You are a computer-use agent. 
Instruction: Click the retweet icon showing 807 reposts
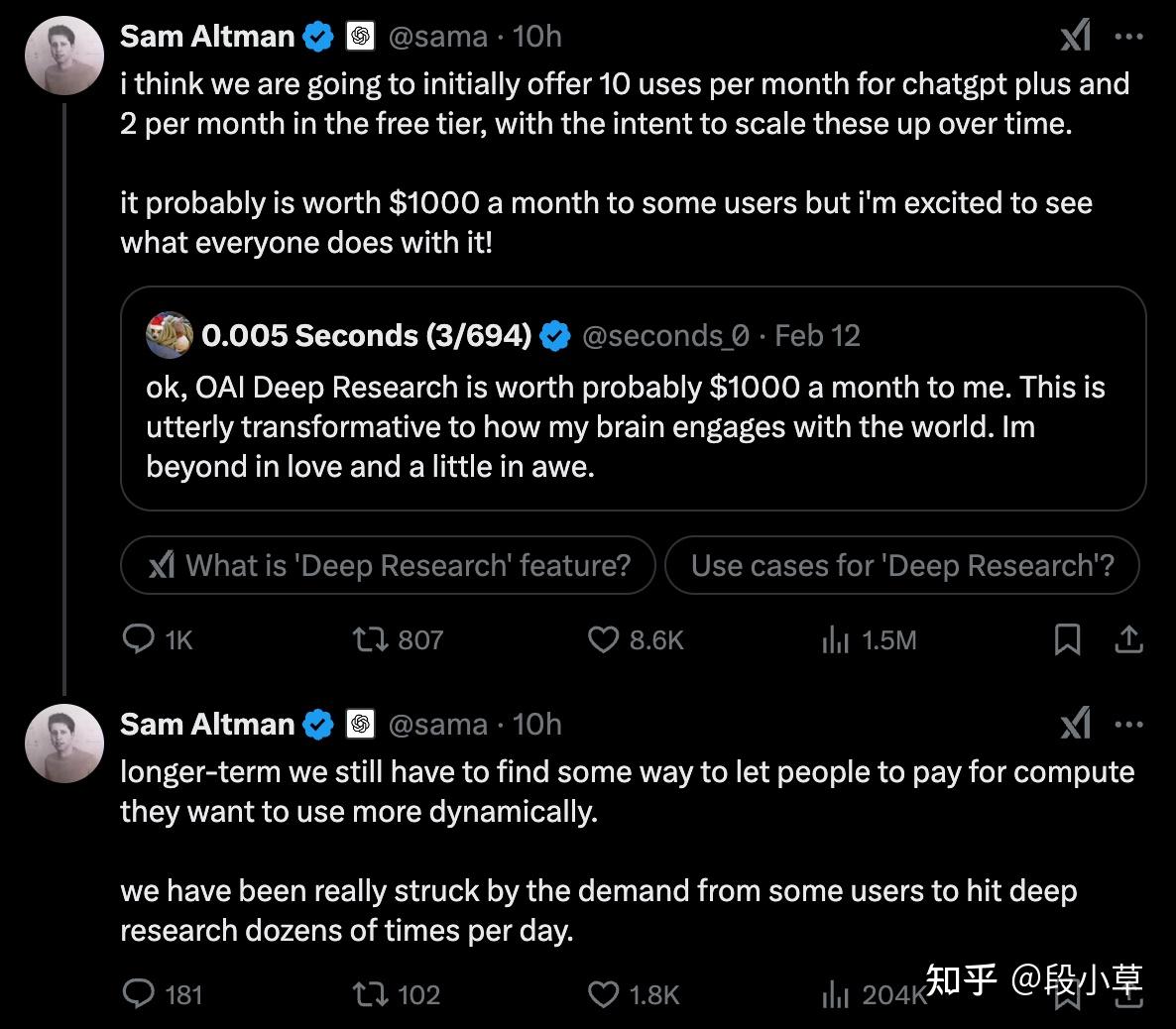[371, 639]
